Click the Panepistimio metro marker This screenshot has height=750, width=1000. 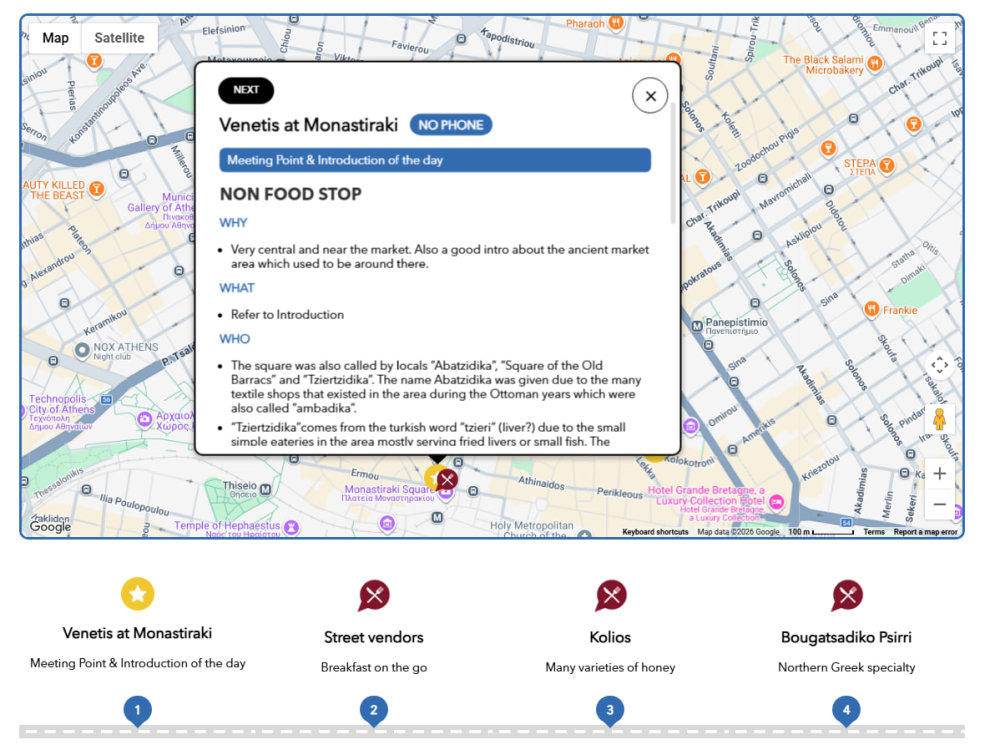tap(697, 327)
